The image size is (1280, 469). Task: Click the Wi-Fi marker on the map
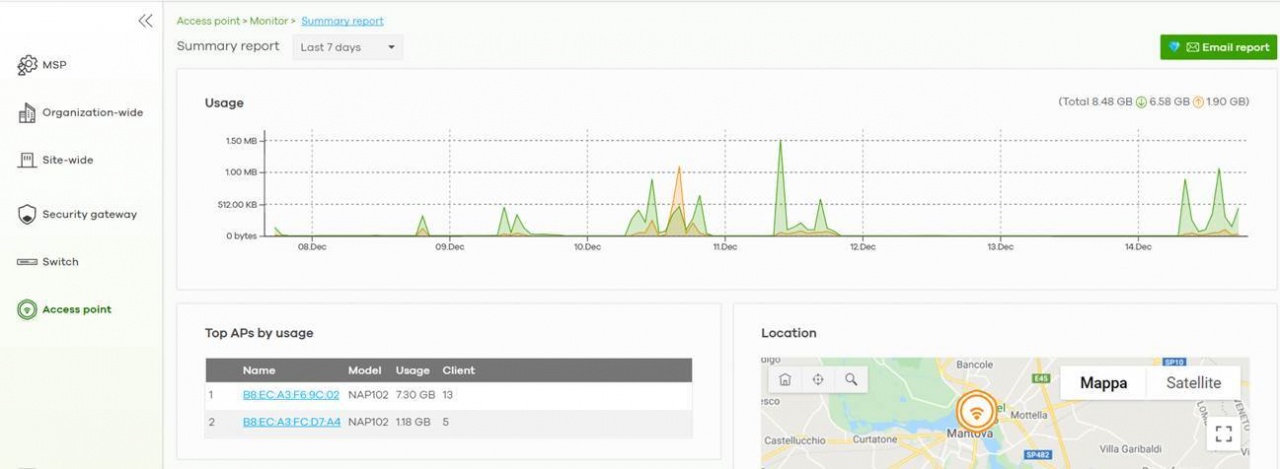click(x=977, y=412)
